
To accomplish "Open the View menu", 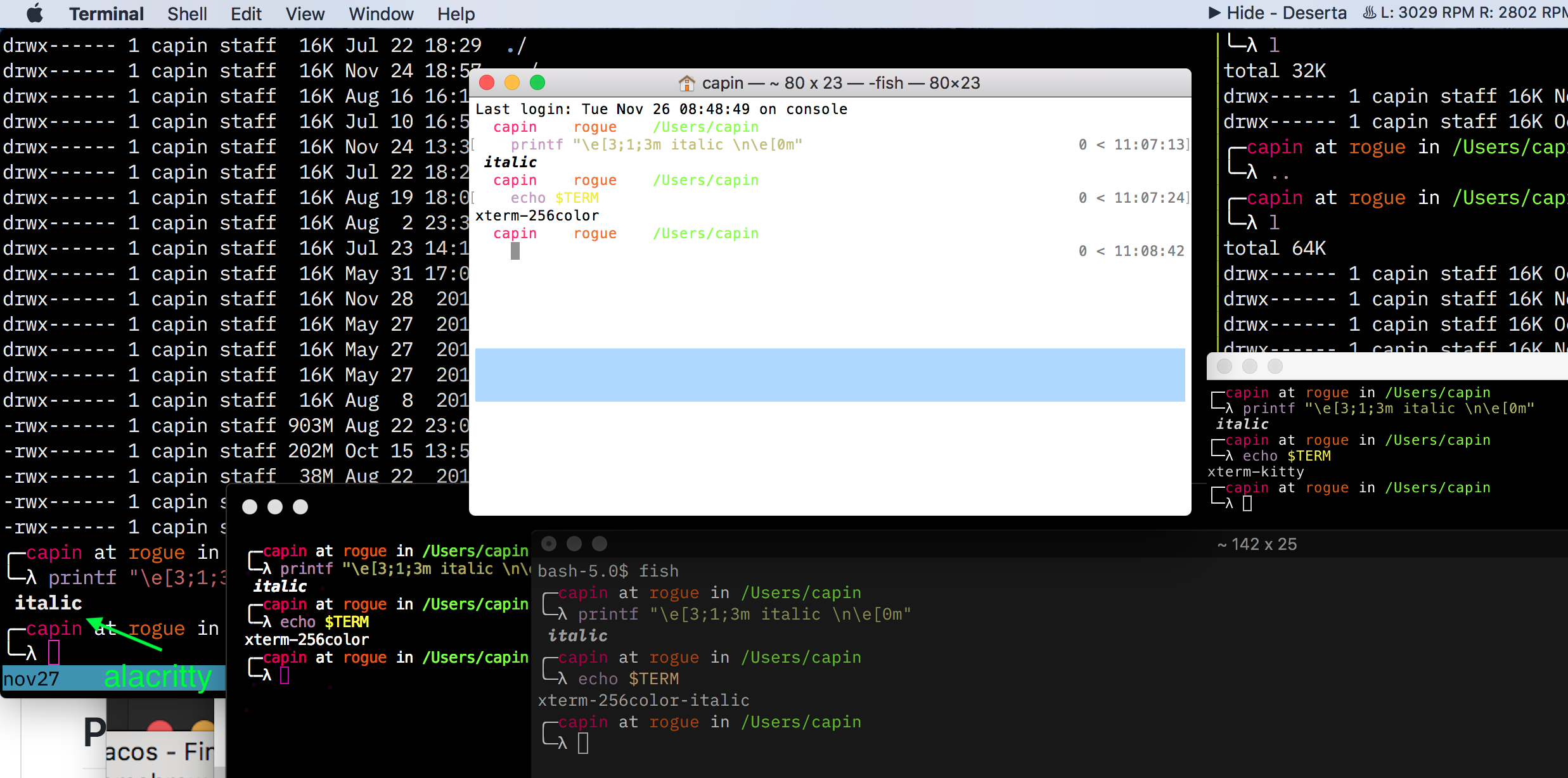I will click(305, 13).
